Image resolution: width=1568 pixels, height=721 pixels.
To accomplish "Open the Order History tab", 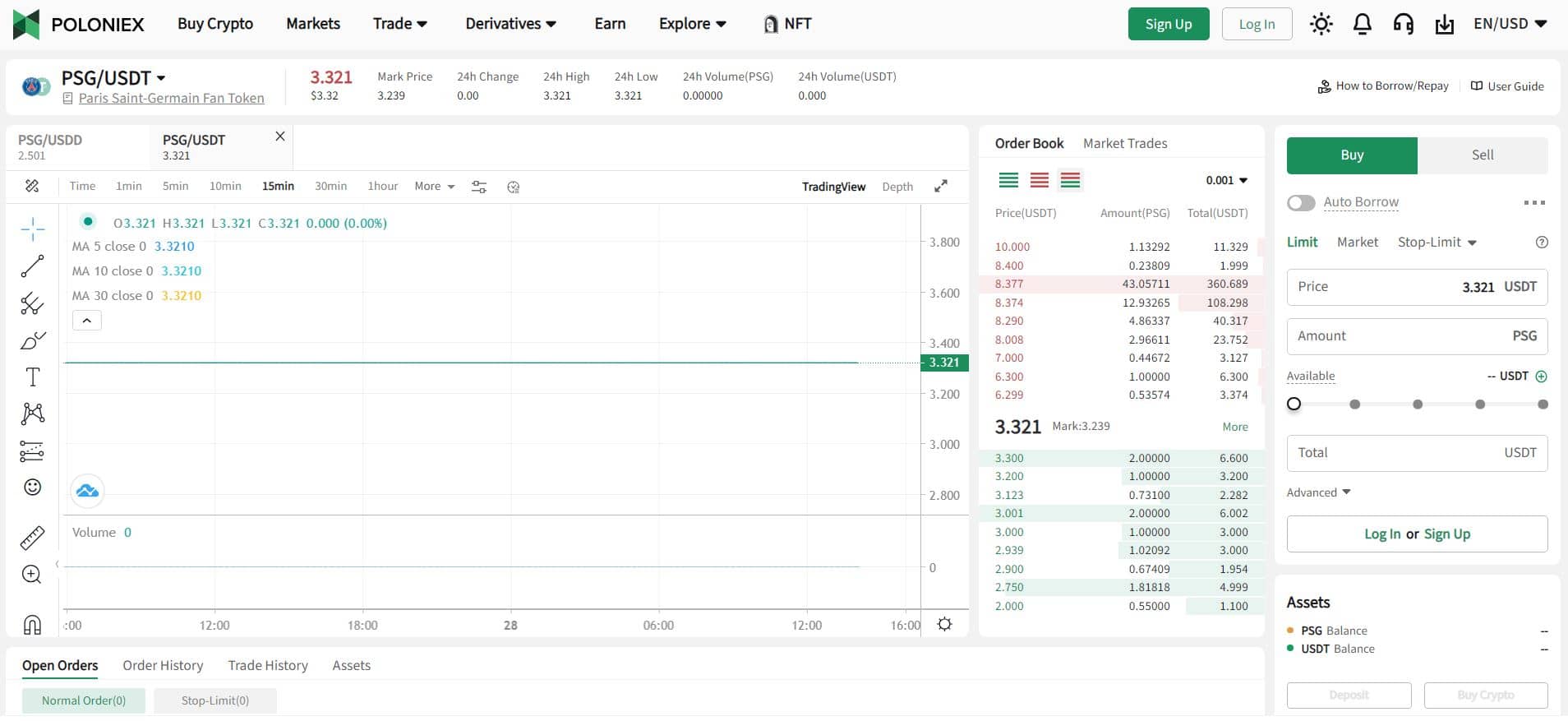I will (163, 666).
